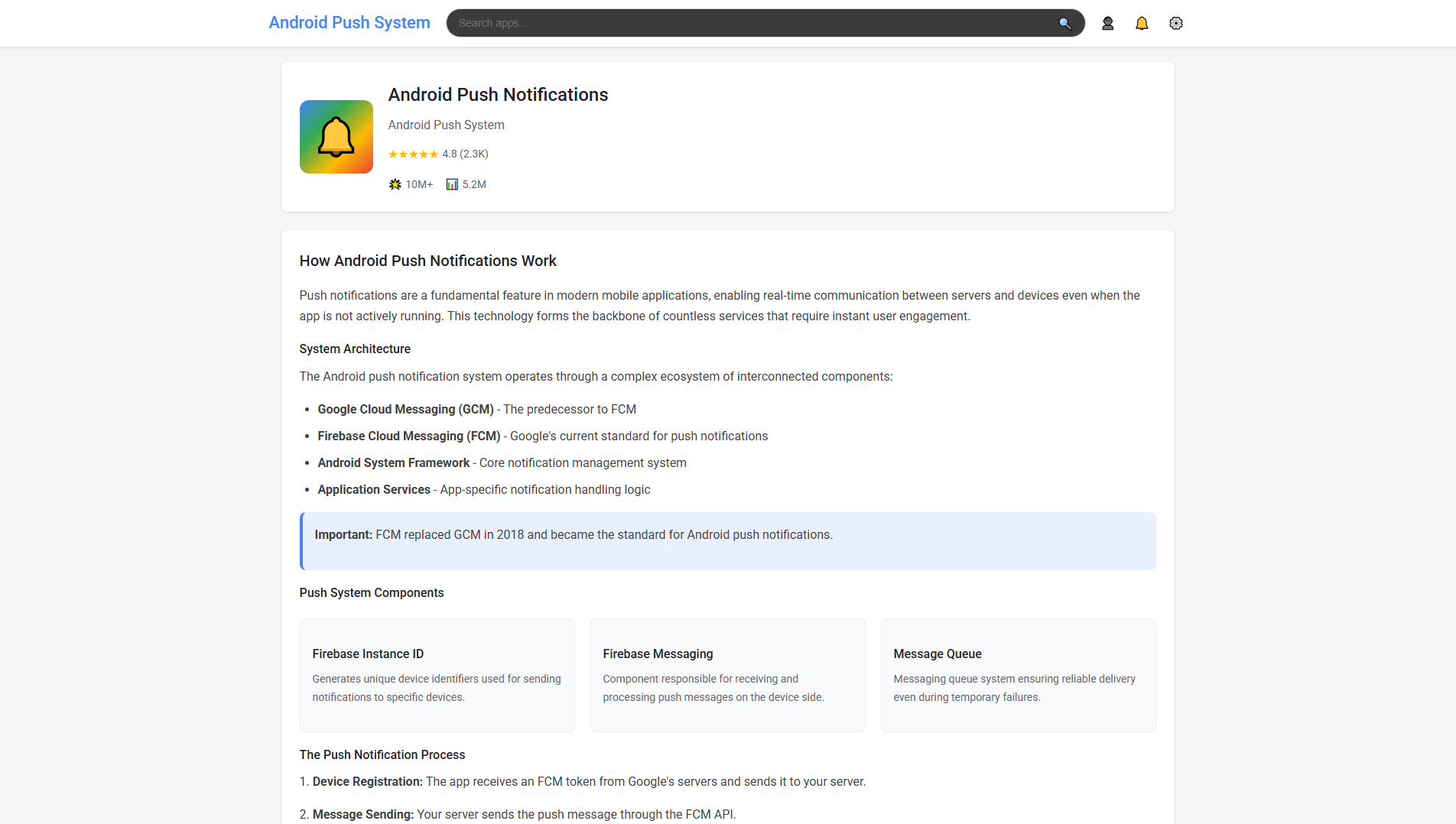
Task: Click the Push System Components subheading
Action: pos(372,593)
